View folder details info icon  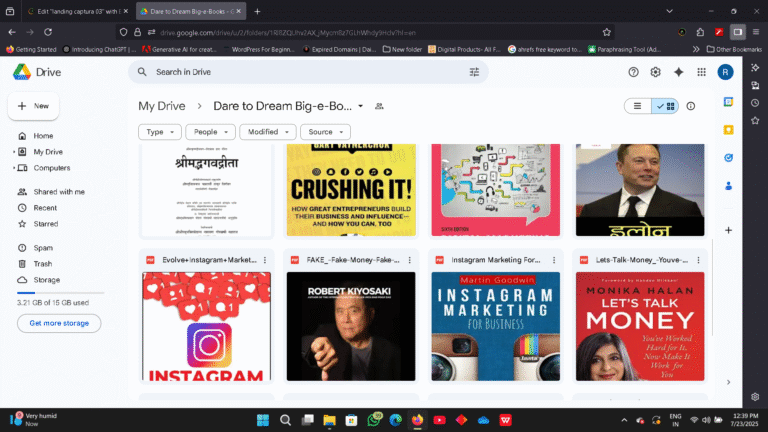(691, 106)
